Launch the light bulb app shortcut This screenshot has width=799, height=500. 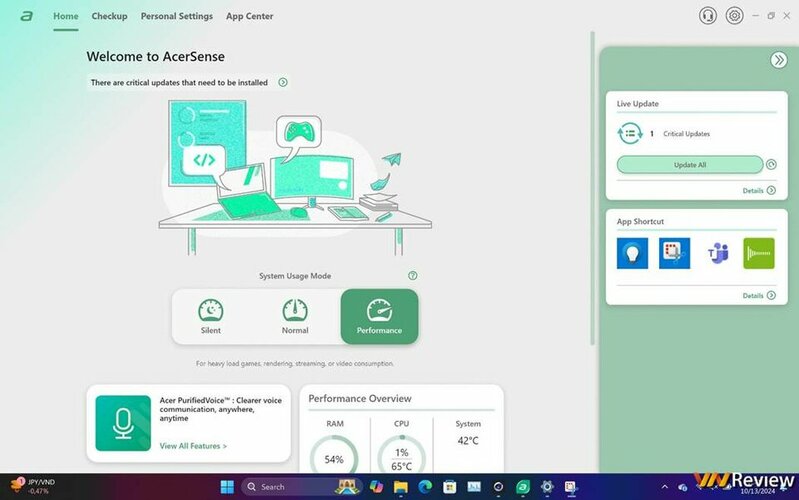coord(632,253)
